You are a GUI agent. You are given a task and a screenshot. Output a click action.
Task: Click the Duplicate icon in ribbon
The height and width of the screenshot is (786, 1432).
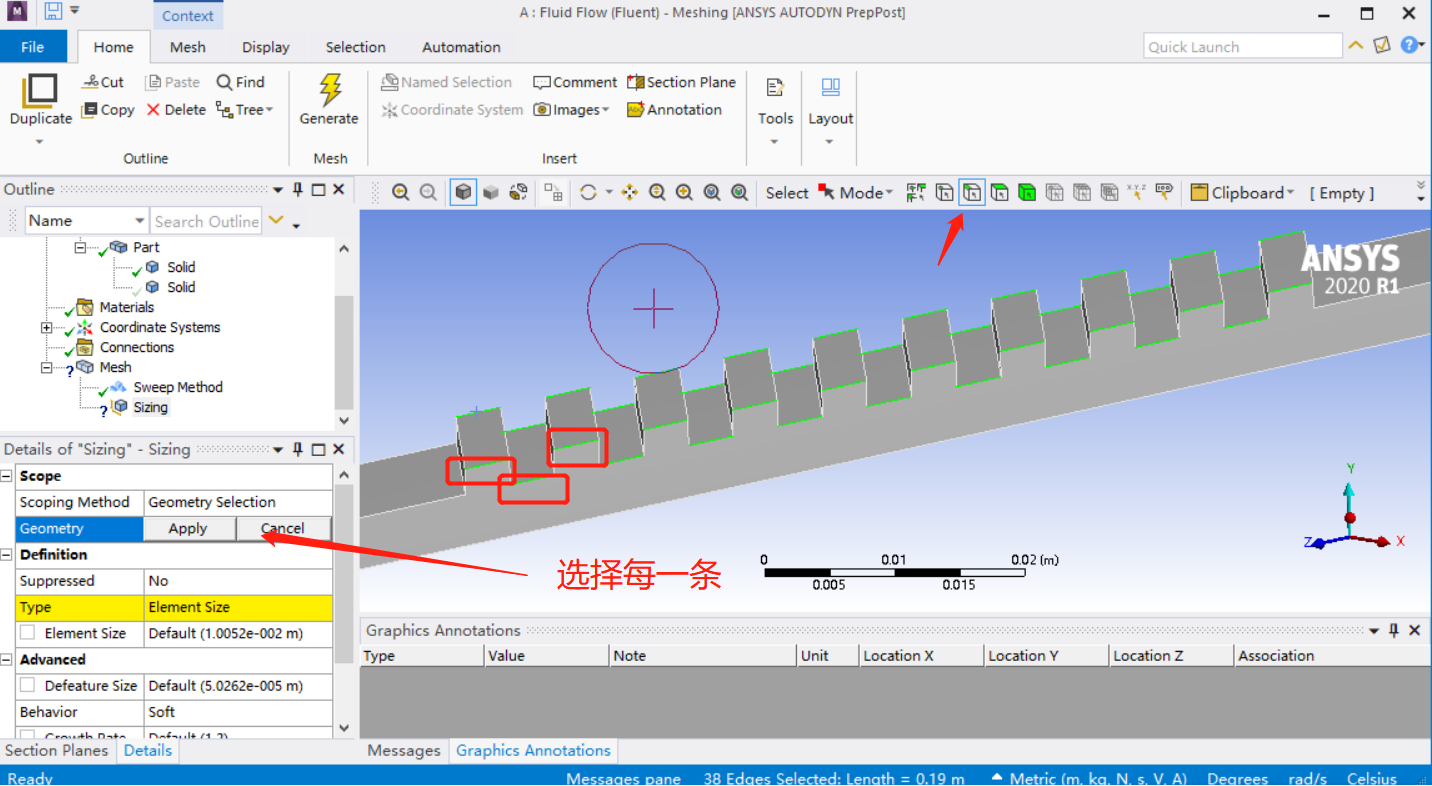click(40, 89)
